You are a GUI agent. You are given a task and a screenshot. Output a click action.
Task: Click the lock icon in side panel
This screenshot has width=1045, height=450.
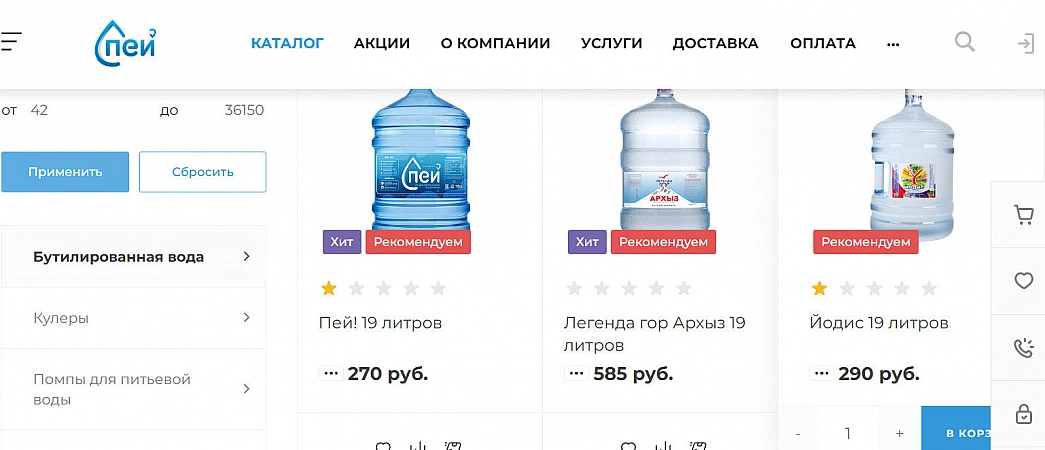pyautogui.click(x=1023, y=413)
